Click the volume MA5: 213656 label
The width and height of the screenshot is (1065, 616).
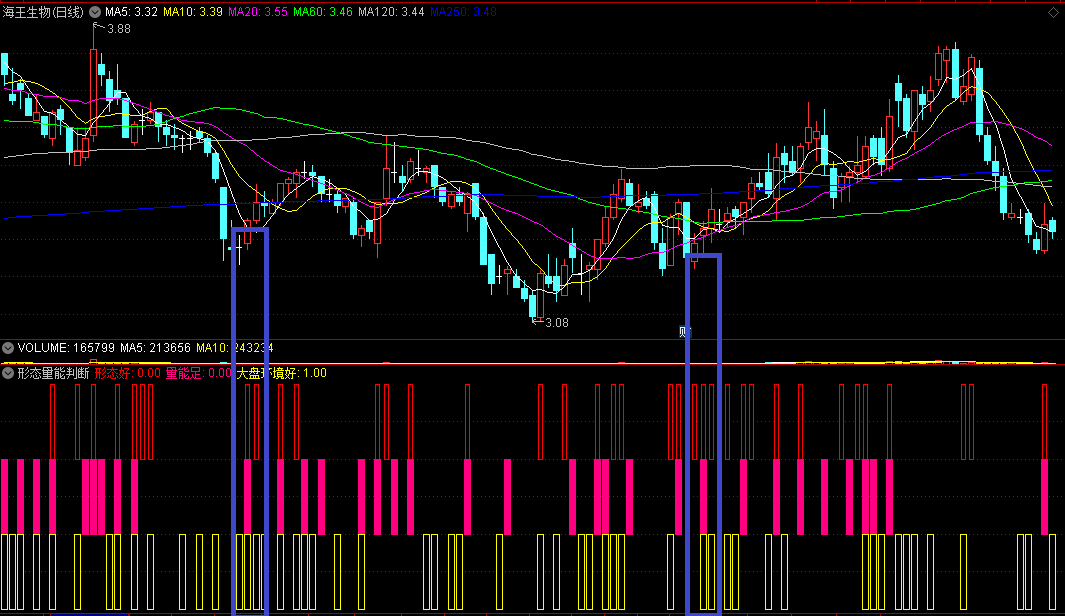(156, 348)
